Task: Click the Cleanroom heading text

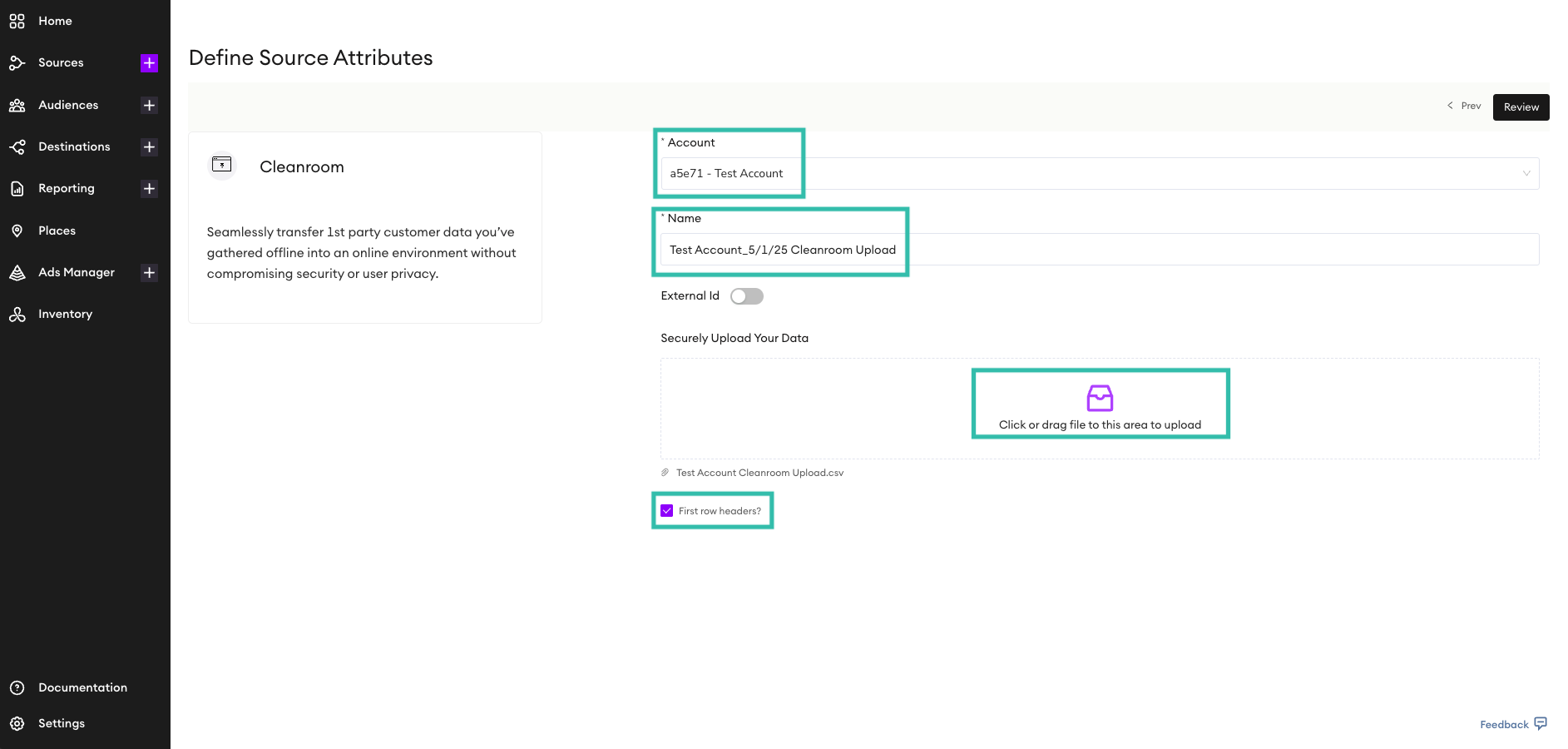Action: [x=302, y=166]
